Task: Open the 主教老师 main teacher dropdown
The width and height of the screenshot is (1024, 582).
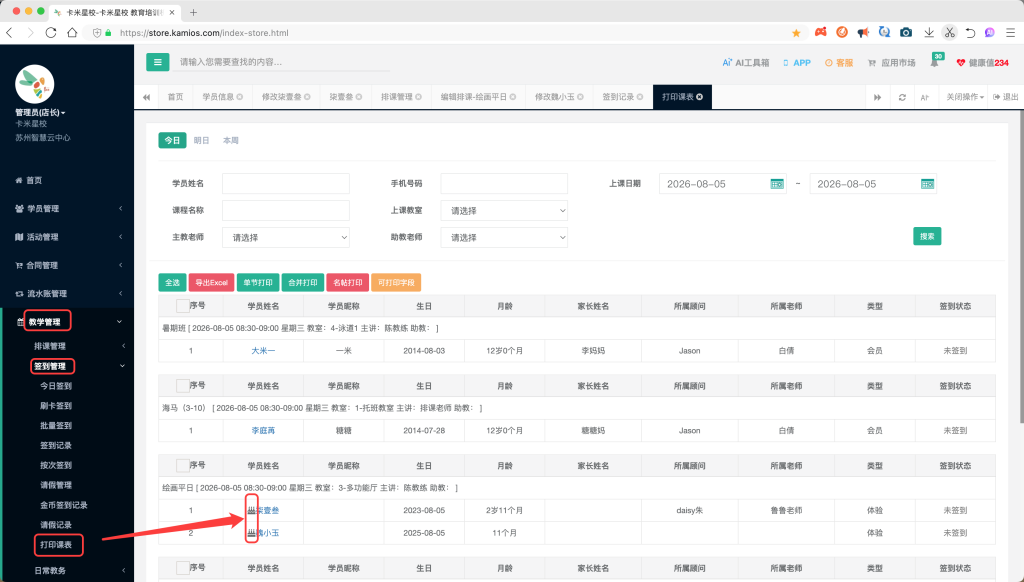Action: coord(286,237)
